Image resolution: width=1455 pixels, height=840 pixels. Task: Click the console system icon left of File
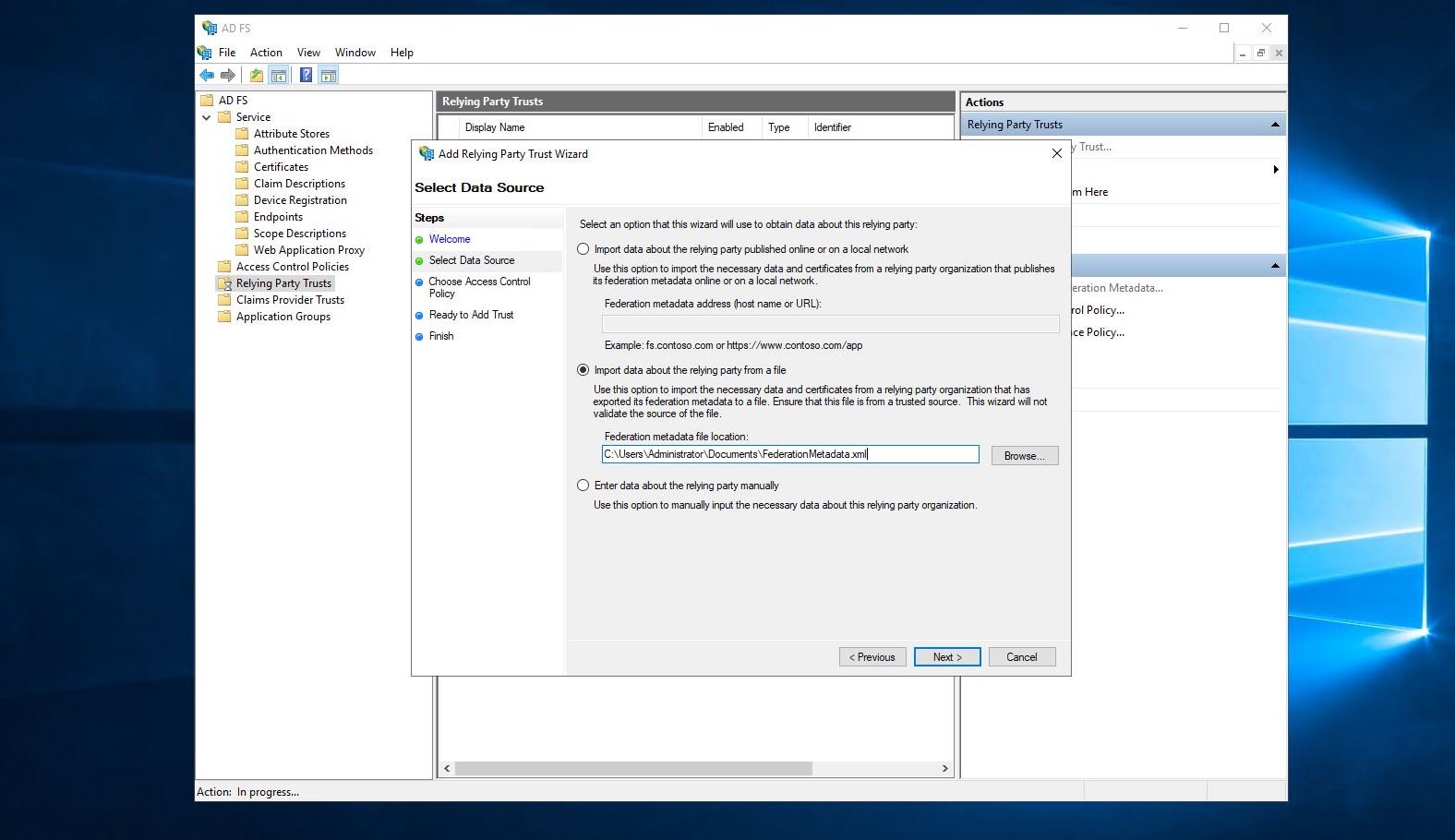(x=205, y=53)
